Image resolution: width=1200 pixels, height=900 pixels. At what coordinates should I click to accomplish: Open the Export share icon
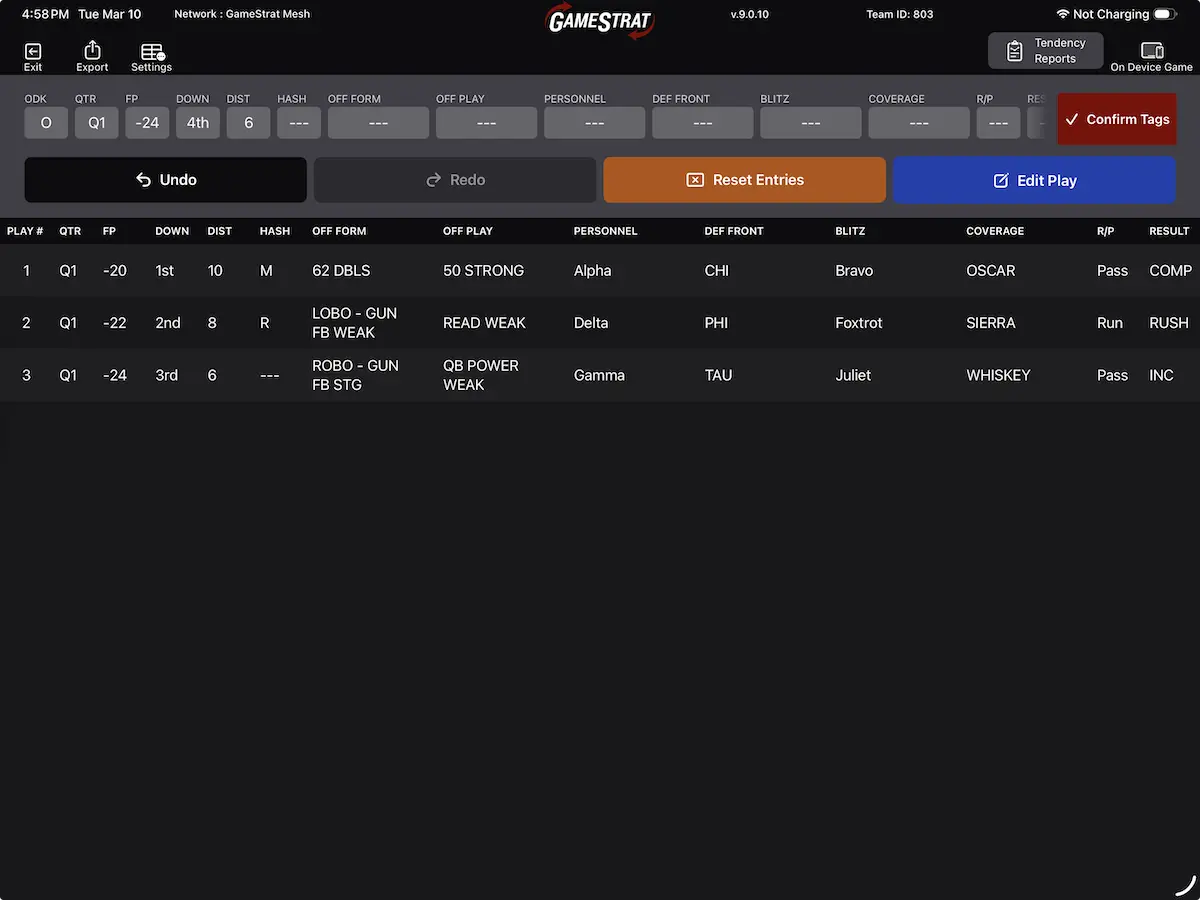tap(92, 56)
